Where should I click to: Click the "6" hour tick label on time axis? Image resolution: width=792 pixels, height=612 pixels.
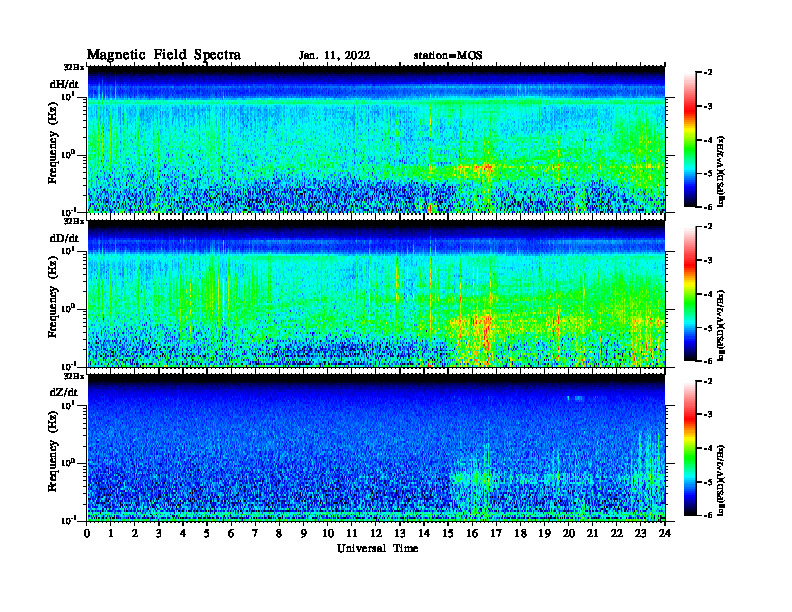(231, 533)
